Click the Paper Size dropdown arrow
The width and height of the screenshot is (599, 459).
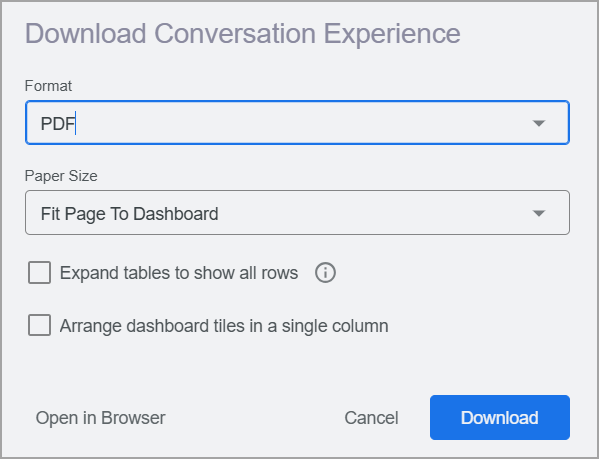coord(539,213)
